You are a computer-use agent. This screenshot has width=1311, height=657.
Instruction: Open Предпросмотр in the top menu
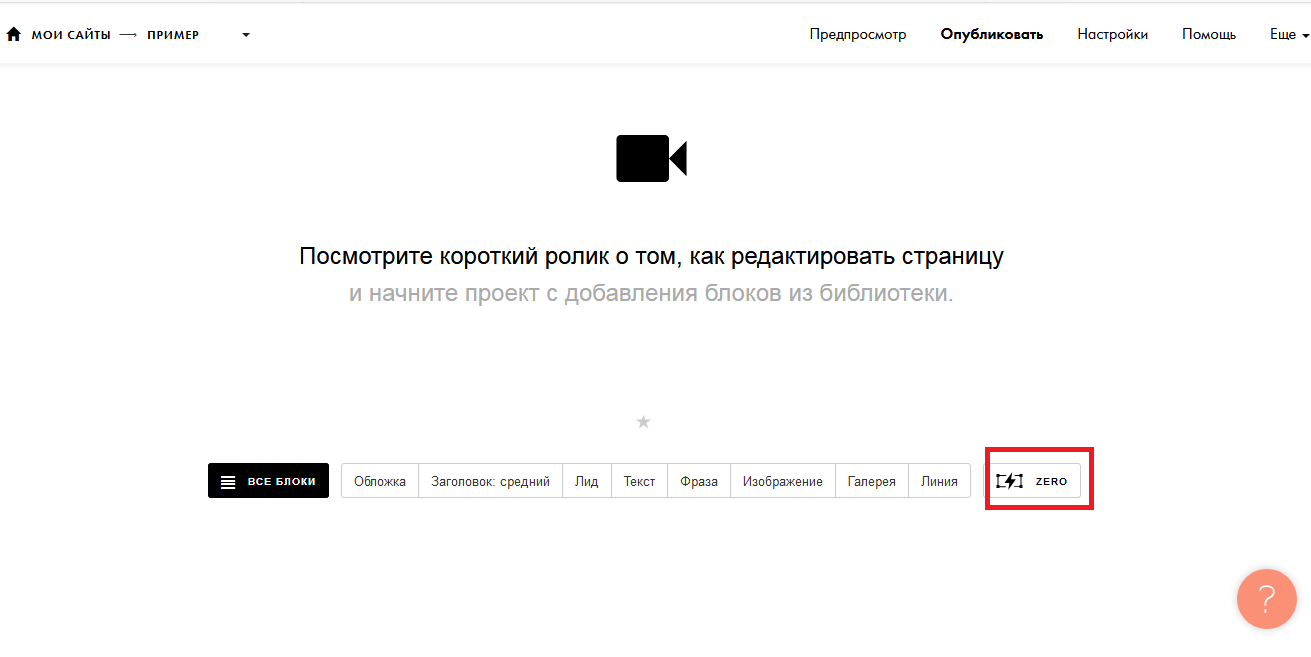[x=858, y=34]
